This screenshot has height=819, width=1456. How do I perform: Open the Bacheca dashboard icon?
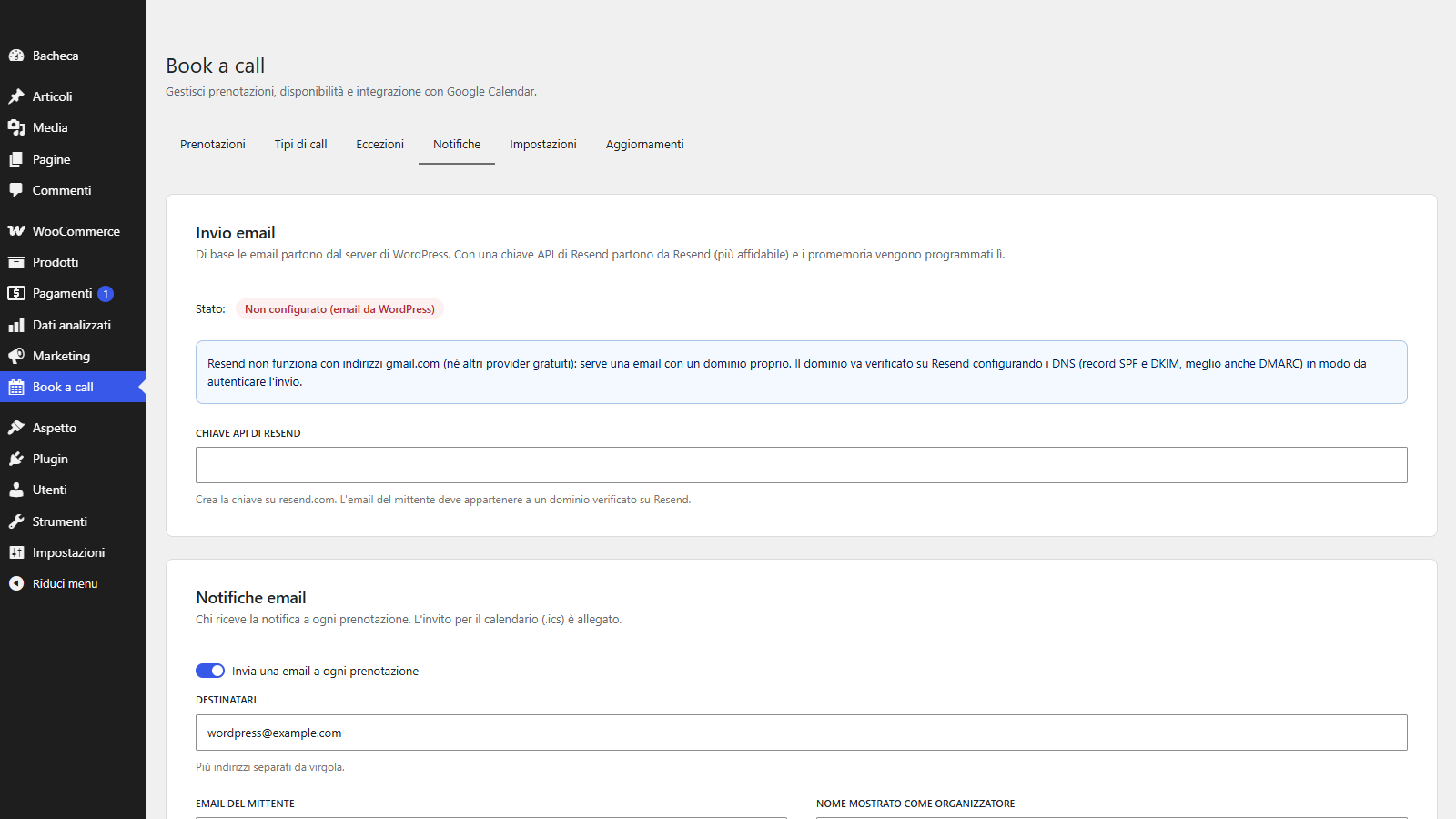(16, 56)
